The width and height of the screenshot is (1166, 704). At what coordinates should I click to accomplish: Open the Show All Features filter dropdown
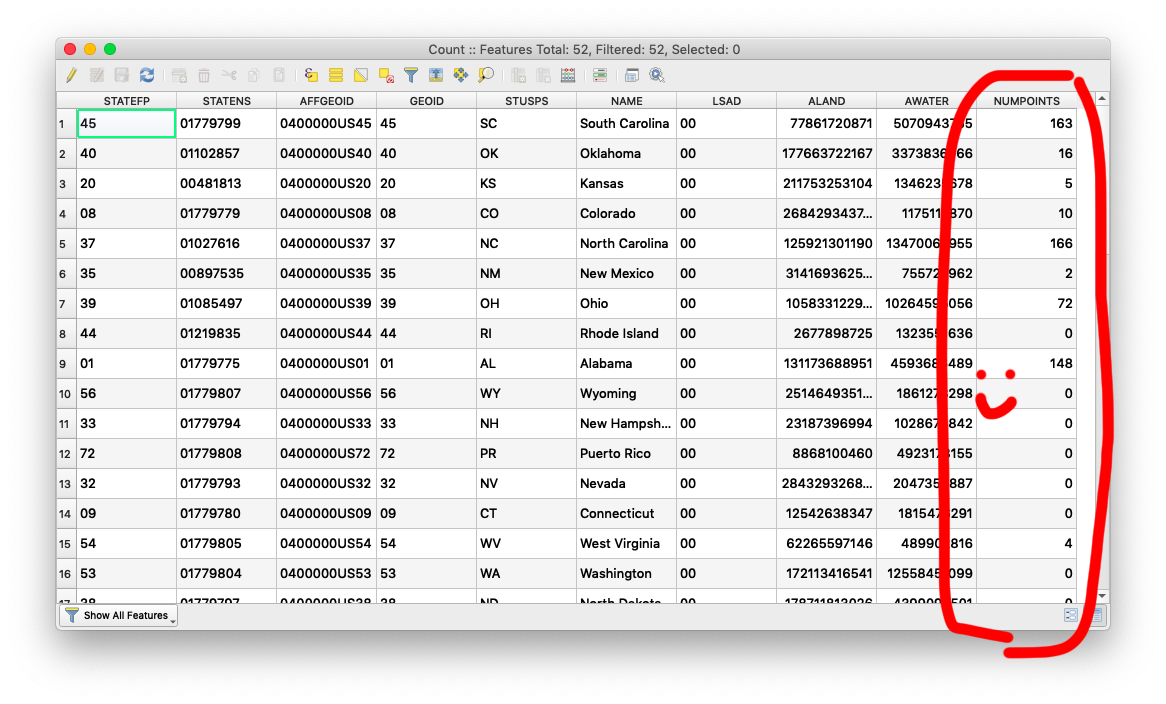point(119,616)
